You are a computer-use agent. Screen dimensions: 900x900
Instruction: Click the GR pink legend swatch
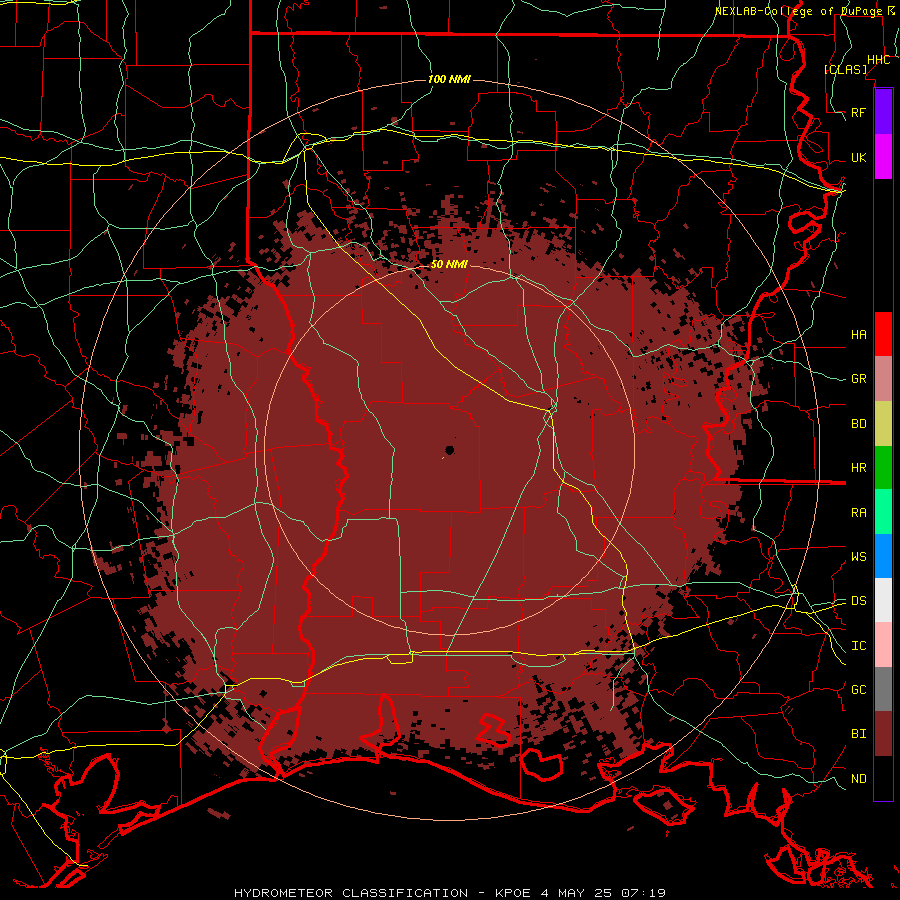(883, 379)
